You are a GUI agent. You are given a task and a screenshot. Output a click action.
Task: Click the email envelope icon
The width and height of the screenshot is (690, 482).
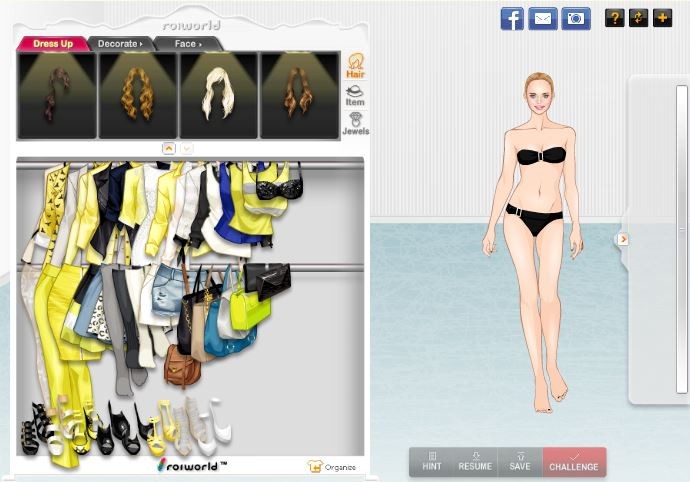(x=543, y=18)
